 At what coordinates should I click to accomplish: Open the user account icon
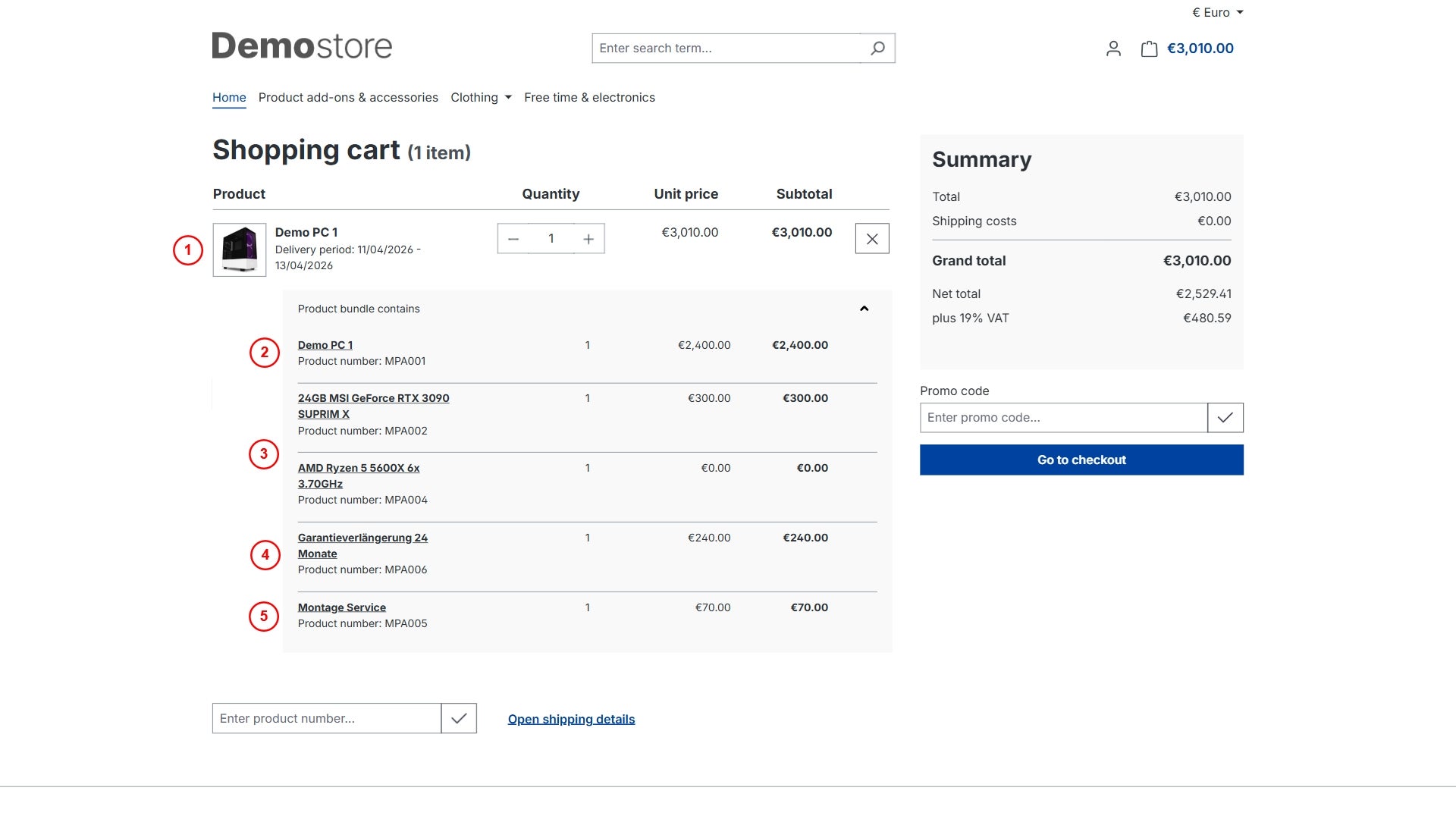pos(1113,49)
